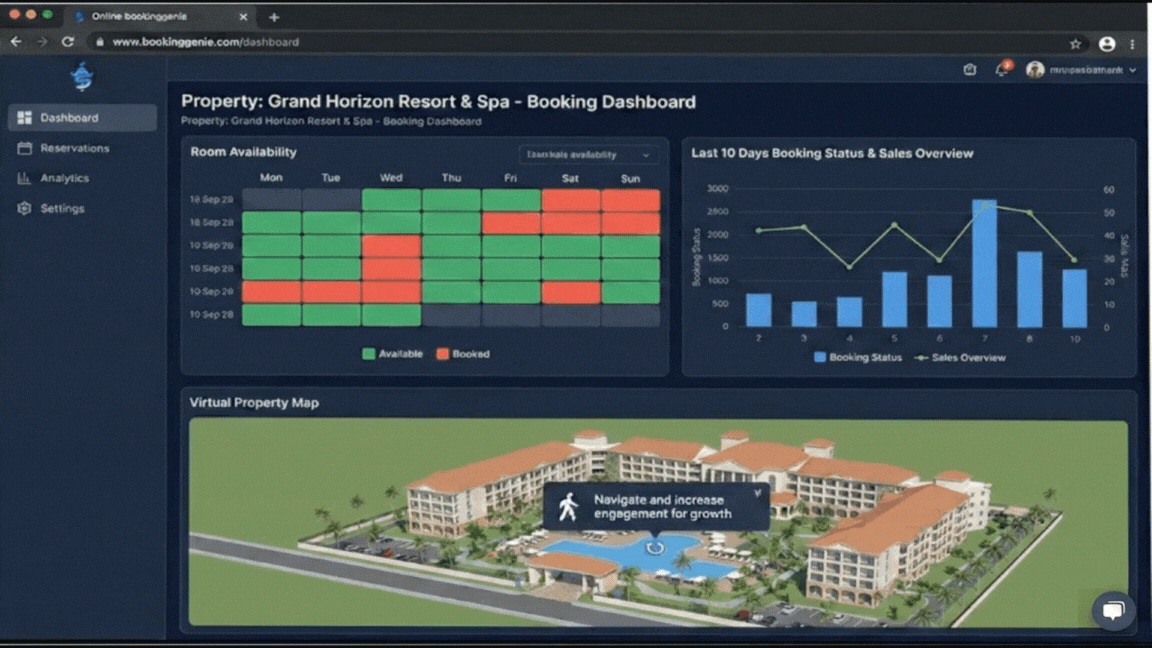Viewport: 1152px width, 648px height.
Task: Open a new browser tab
Action: [x=274, y=17]
